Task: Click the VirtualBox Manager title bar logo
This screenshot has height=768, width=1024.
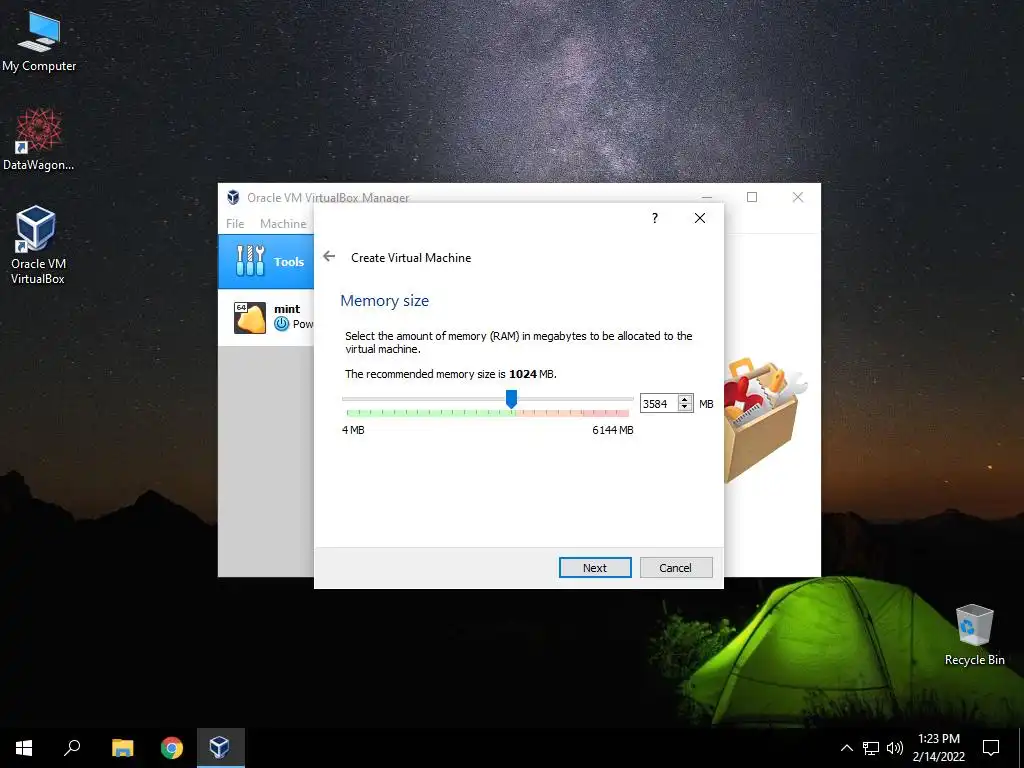Action: [x=233, y=197]
